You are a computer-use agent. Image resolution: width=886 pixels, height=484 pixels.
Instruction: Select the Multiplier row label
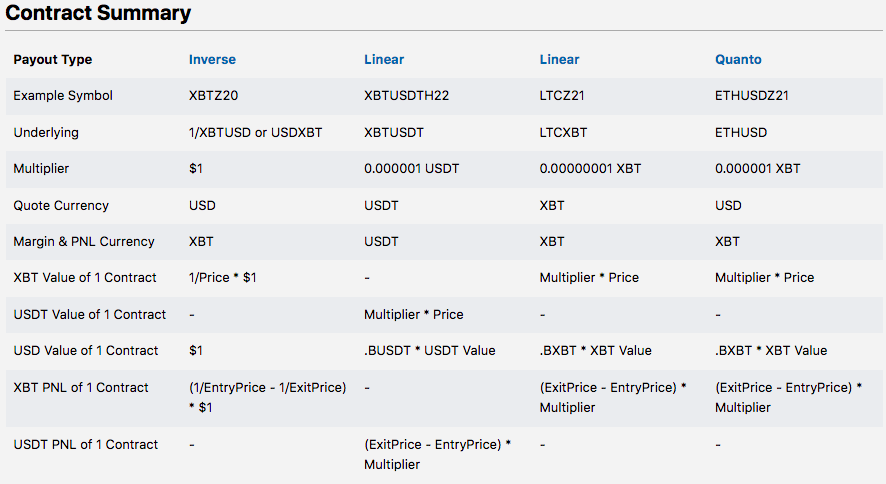[41, 168]
